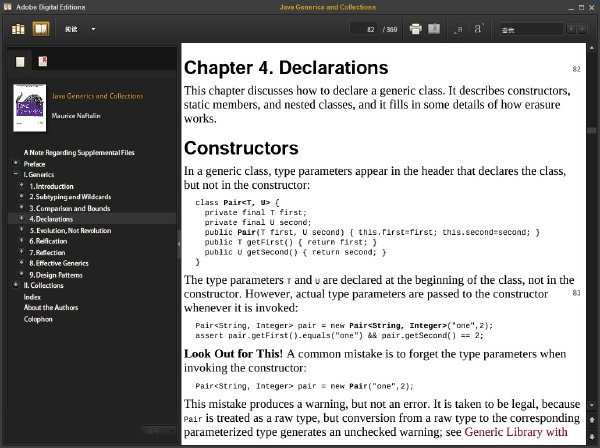This screenshot has height=448, width=600.
Task: Decrease text size with small 'a' icon
Action: (x=458, y=29)
